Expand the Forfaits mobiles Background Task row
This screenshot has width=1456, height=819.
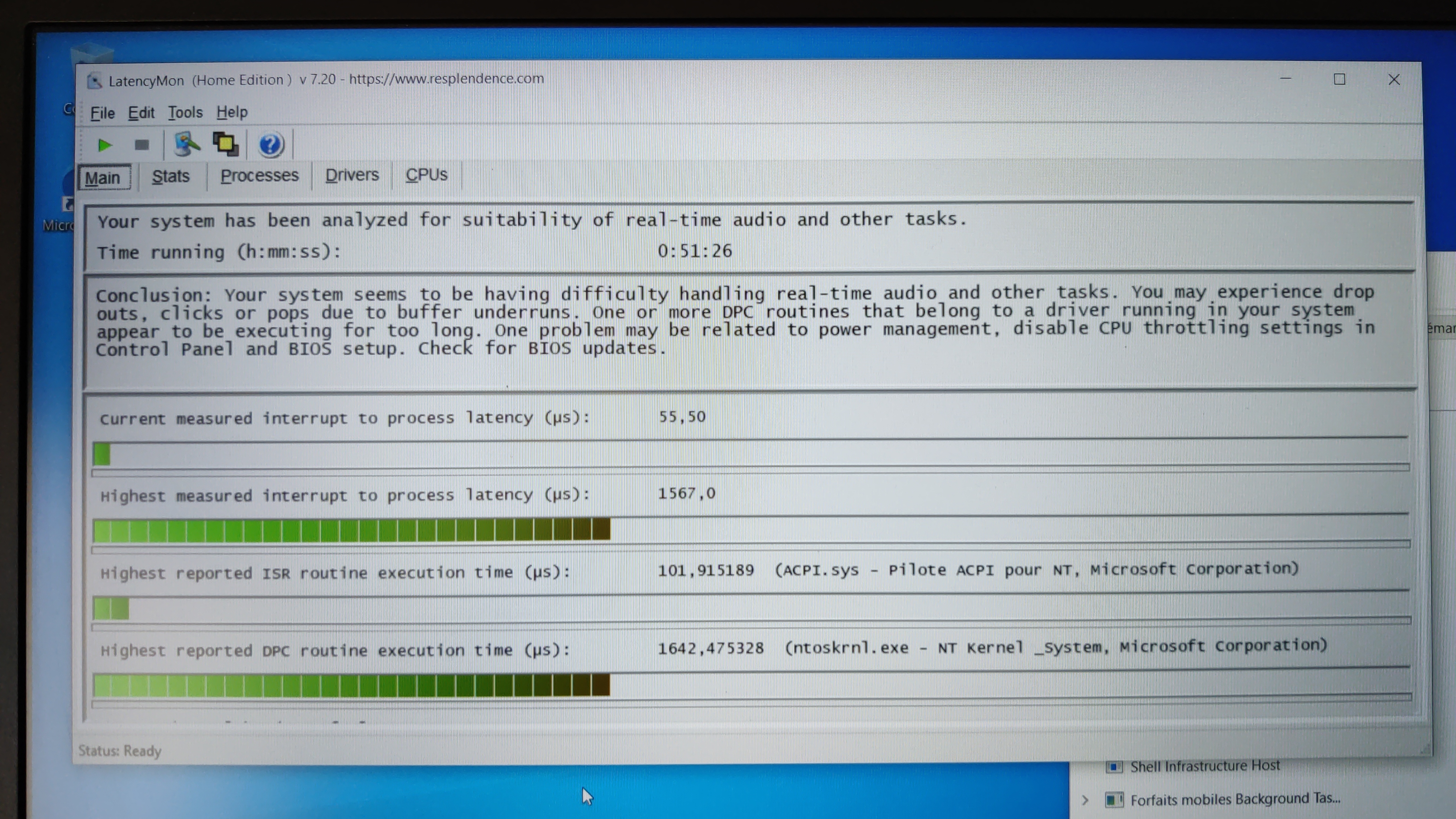(1085, 800)
